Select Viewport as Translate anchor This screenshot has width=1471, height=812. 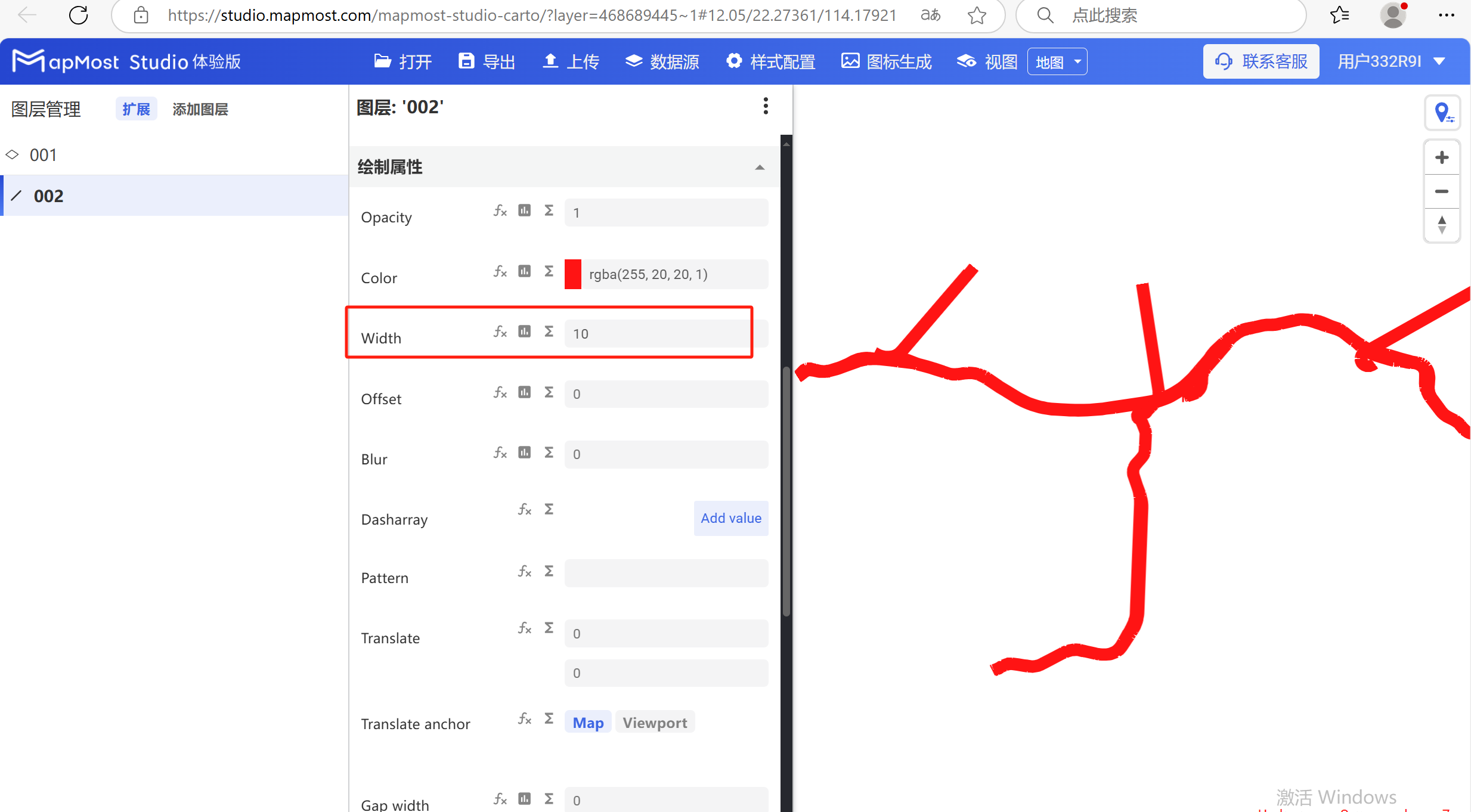(655, 722)
